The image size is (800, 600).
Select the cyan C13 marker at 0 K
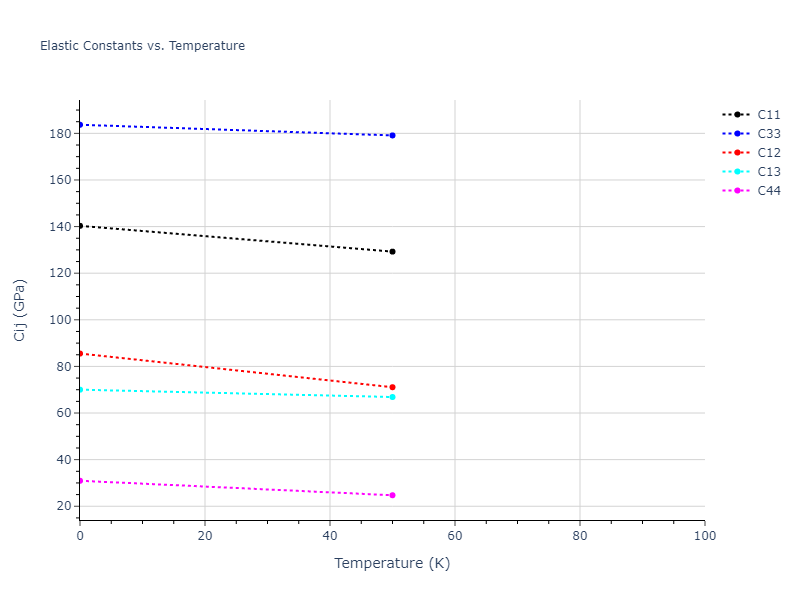pos(80,389)
